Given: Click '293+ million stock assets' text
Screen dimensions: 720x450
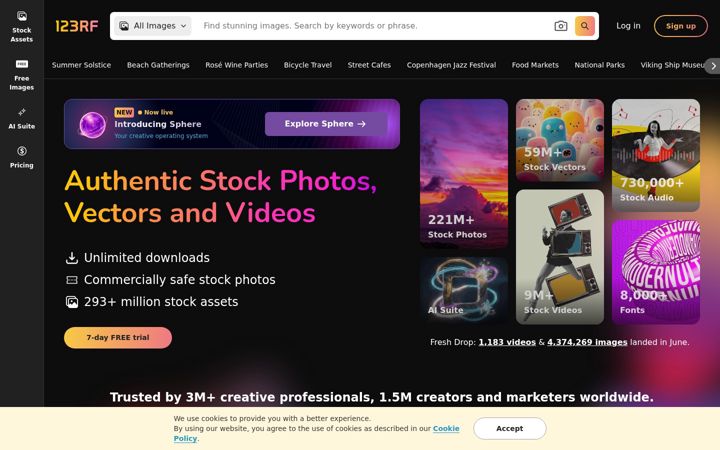Looking at the screenshot, I should click(161, 302).
